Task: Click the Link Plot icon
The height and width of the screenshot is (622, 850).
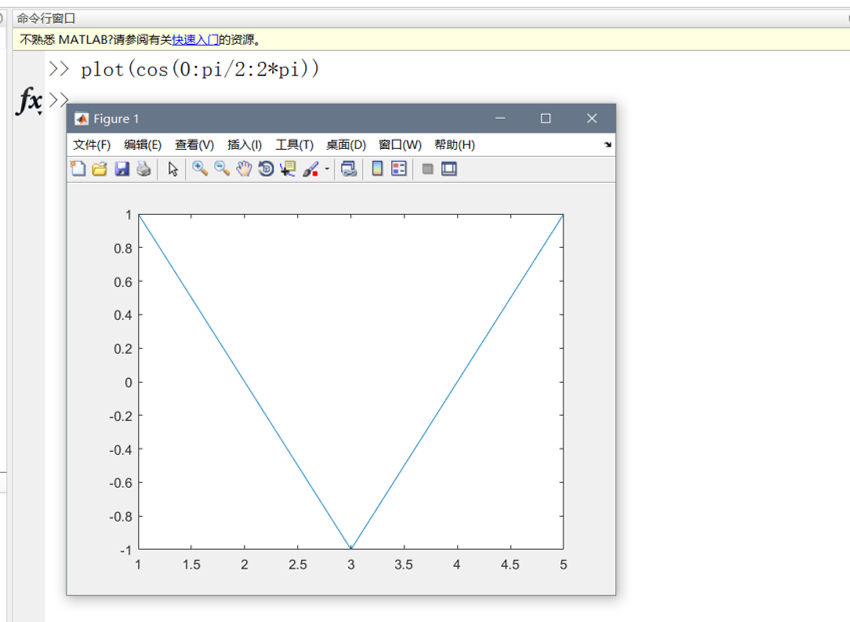Action: (x=349, y=169)
